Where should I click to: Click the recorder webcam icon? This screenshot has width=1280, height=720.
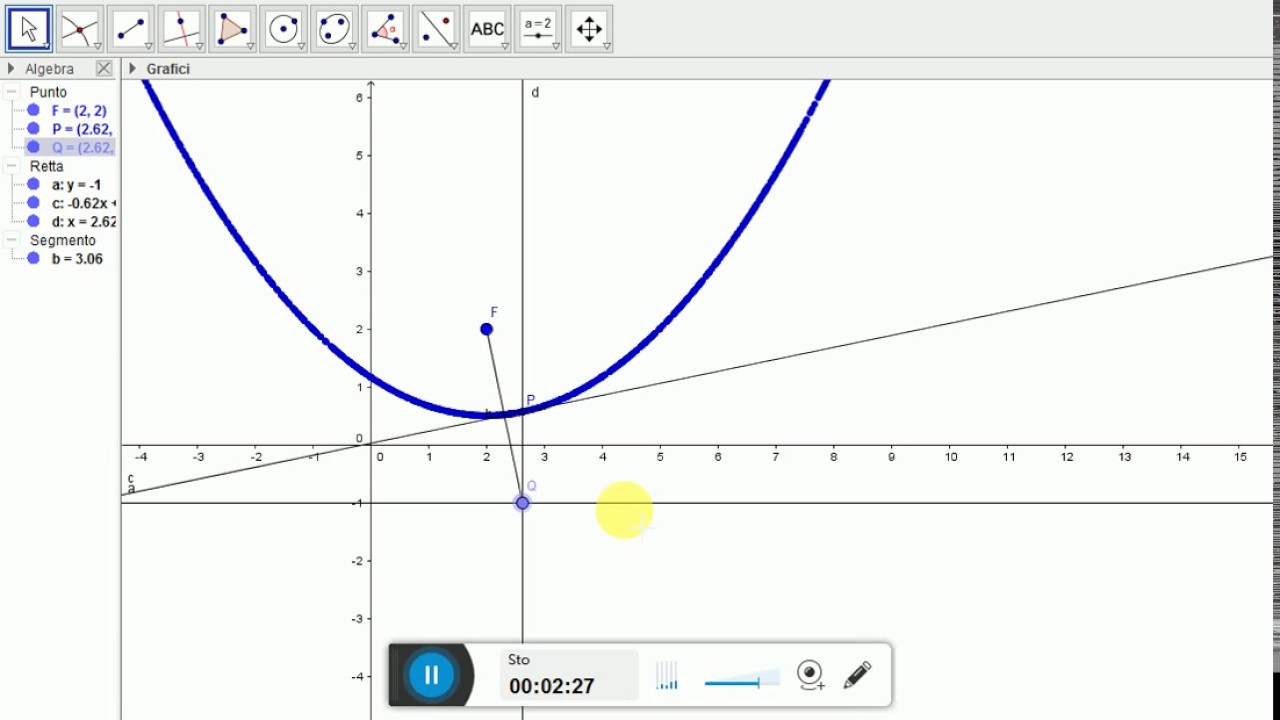click(x=810, y=675)
